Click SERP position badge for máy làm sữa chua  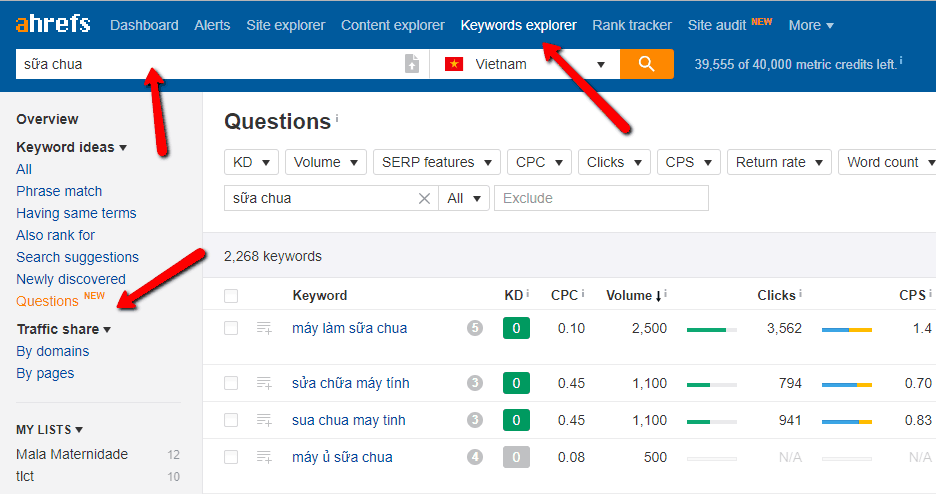click(475, 328)
